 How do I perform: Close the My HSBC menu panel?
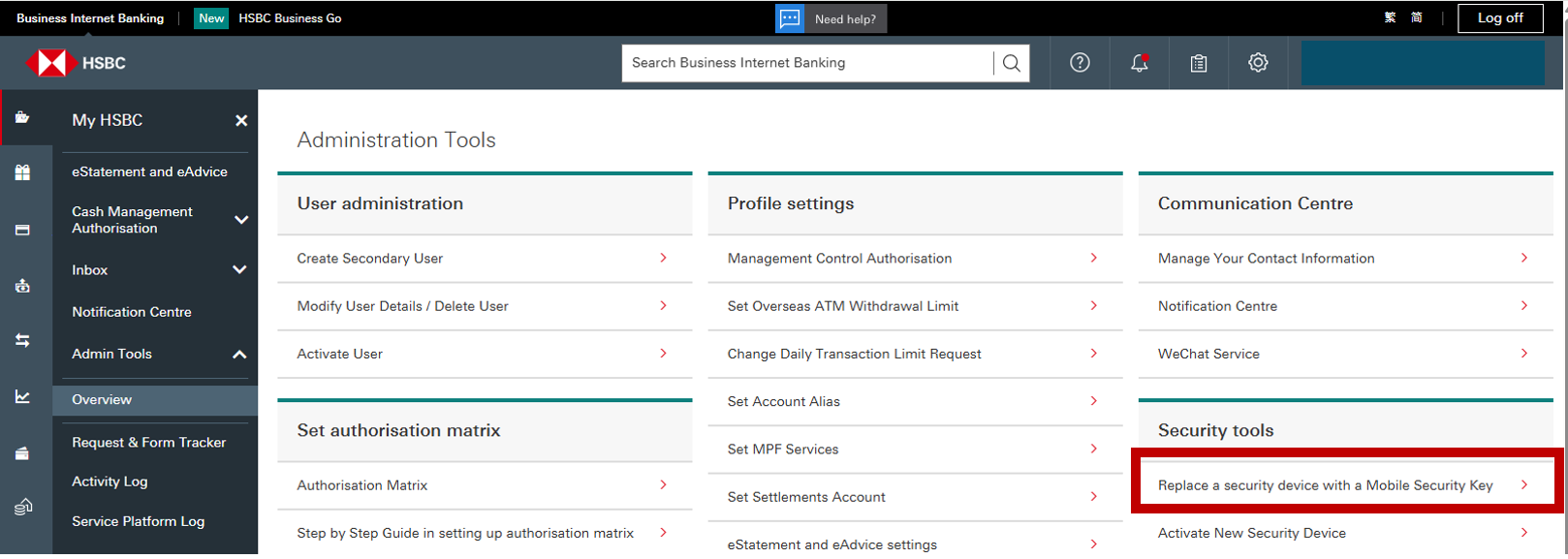point(241,120)
